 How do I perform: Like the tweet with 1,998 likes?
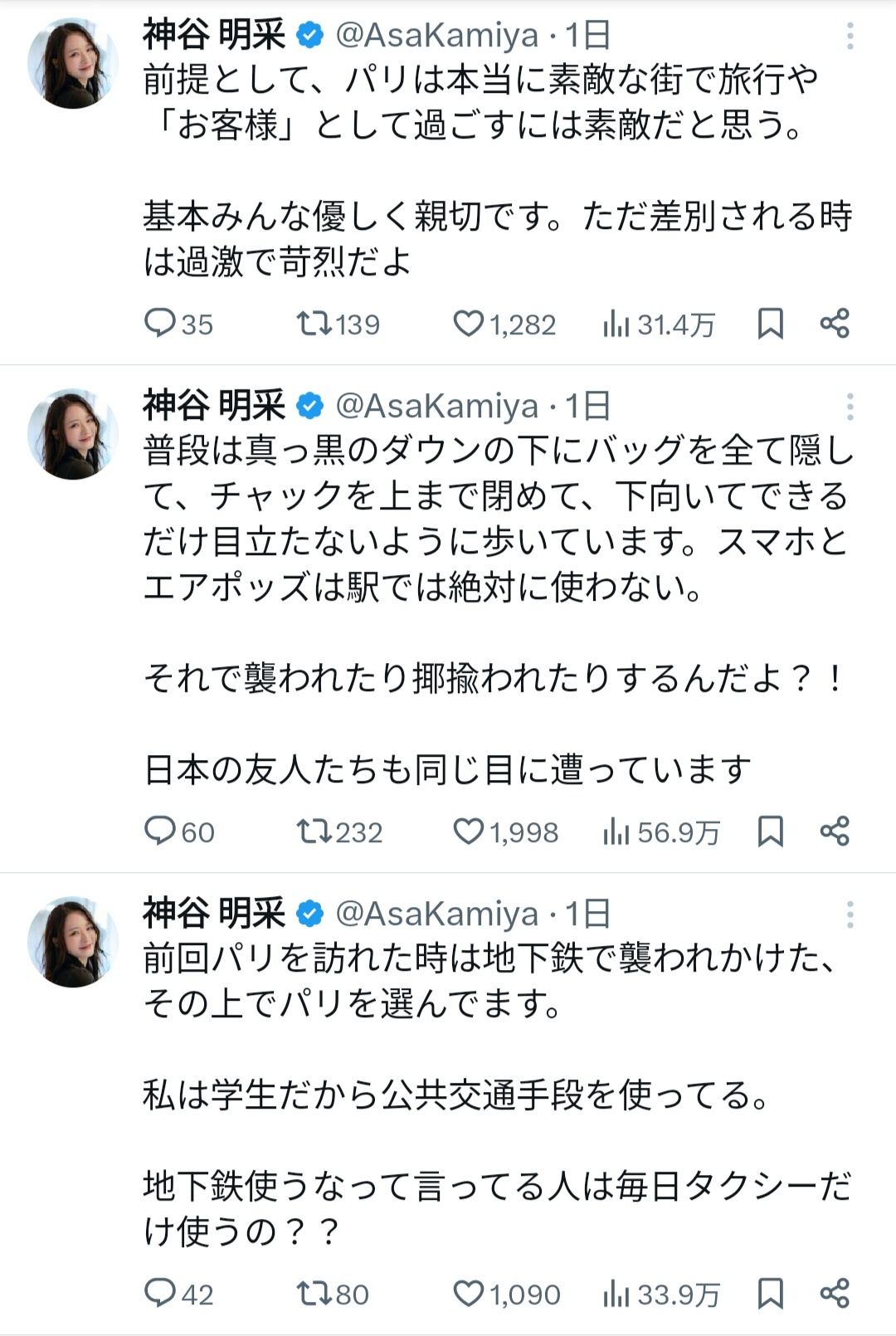click(468, 831)
